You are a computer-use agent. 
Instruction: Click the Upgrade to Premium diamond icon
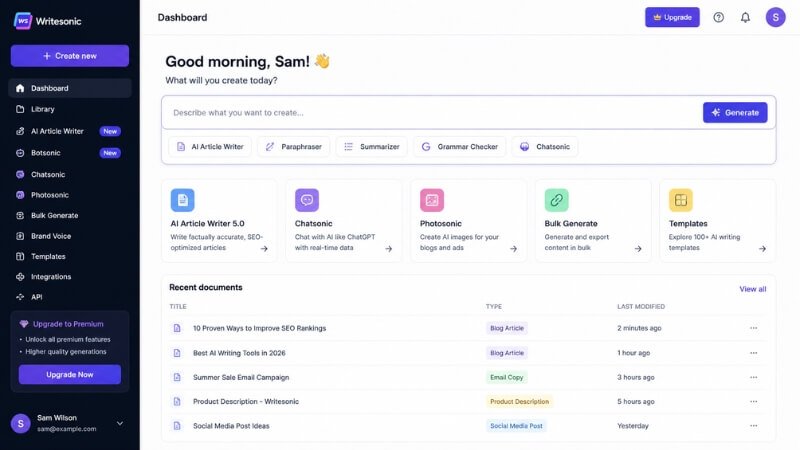coord(23,324)
